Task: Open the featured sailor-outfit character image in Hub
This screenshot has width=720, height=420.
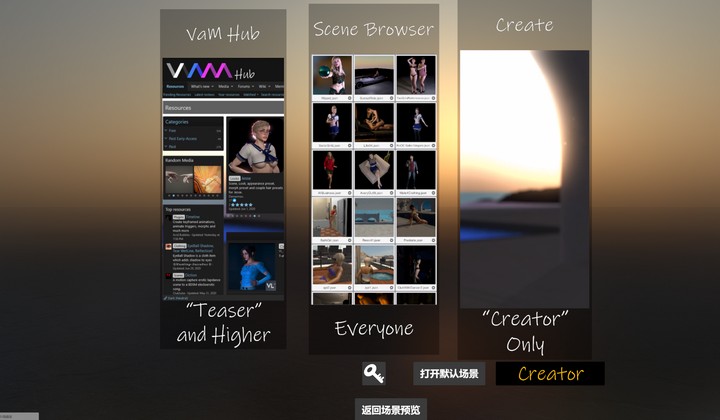Action: click(255, 146)
